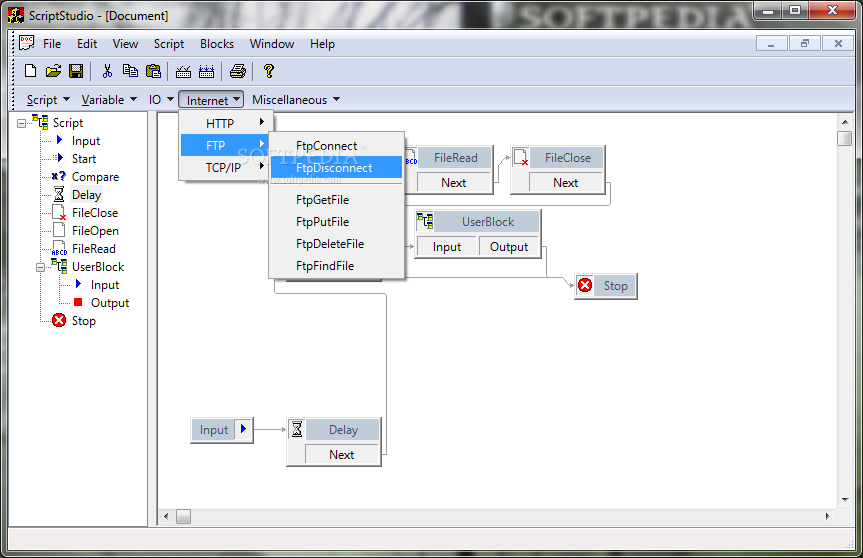This screenshot has height=558, width=863.
Task: Expand the TCP/IP submenu
Action: coord(226,167)
